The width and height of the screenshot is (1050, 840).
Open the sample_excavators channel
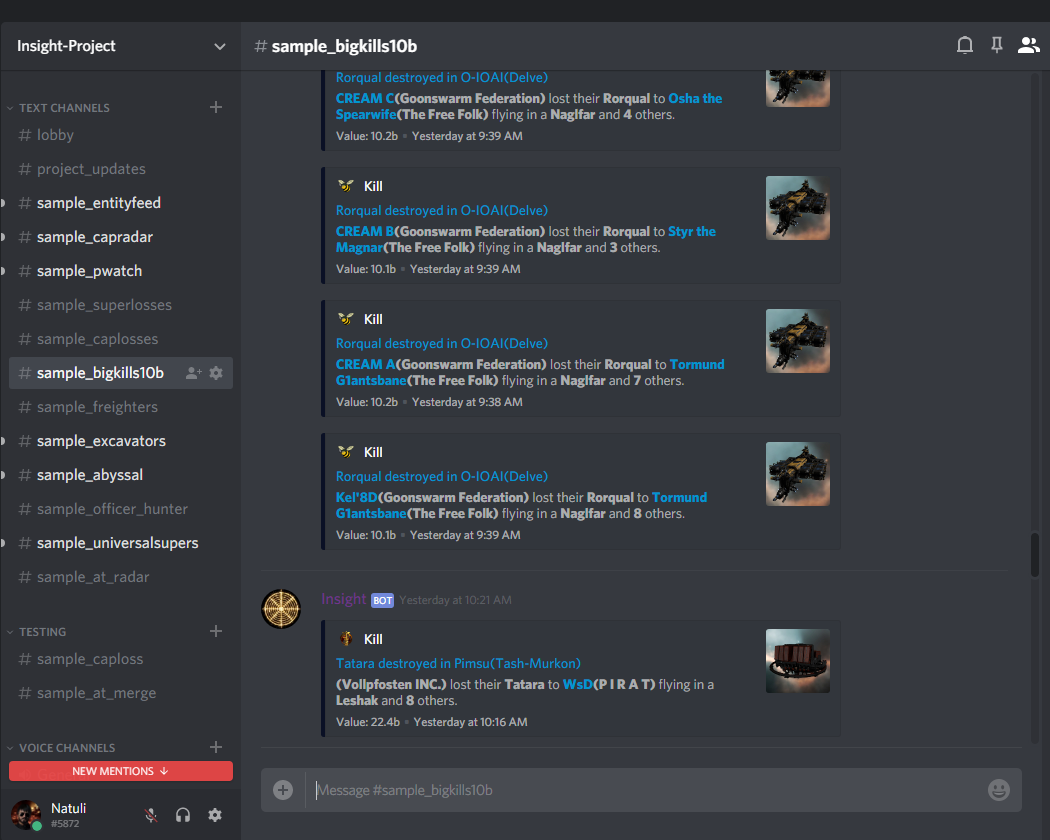click(121, 441)
